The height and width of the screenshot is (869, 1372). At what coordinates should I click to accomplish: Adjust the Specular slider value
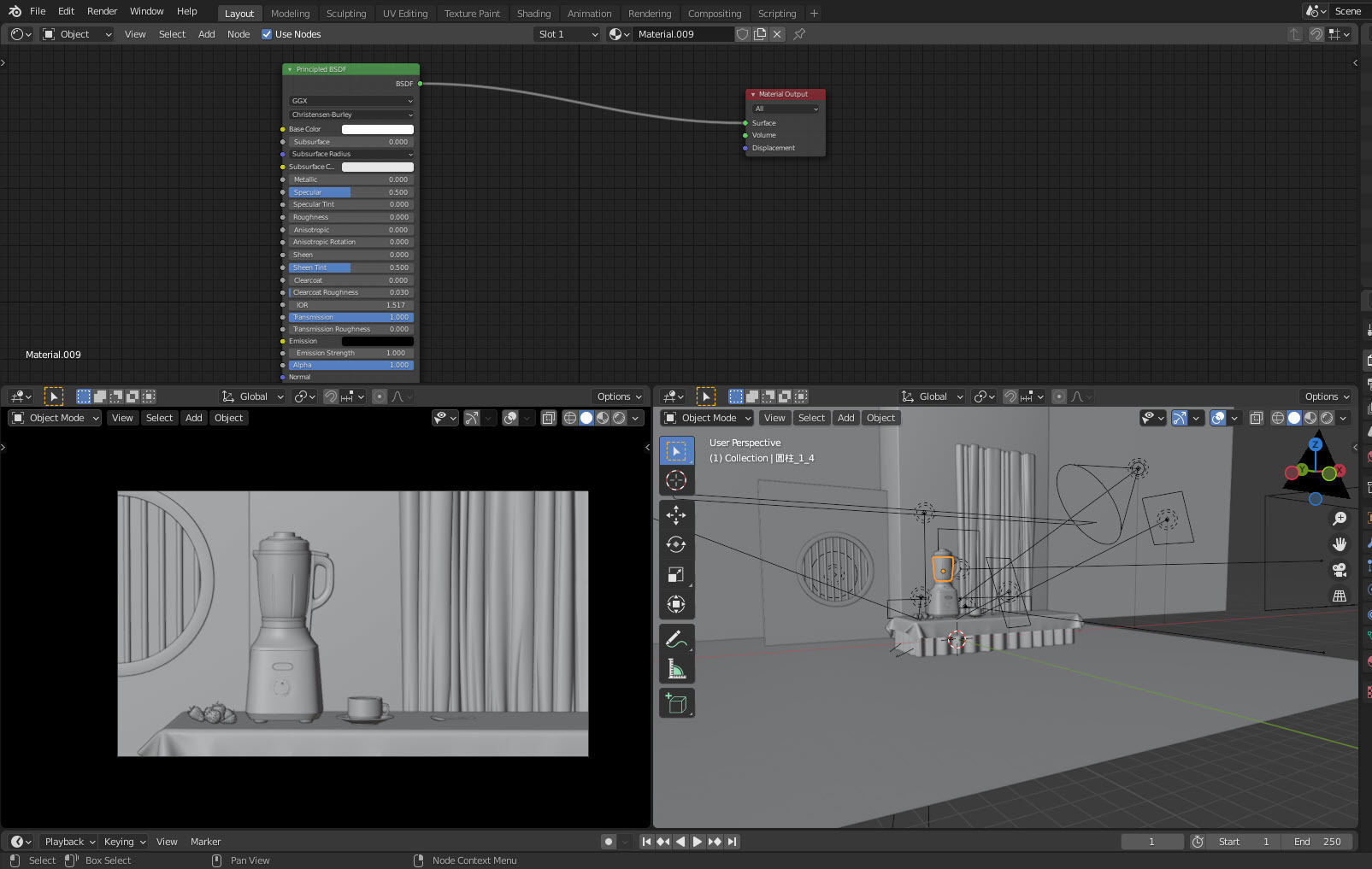click(x=351, y=192)
